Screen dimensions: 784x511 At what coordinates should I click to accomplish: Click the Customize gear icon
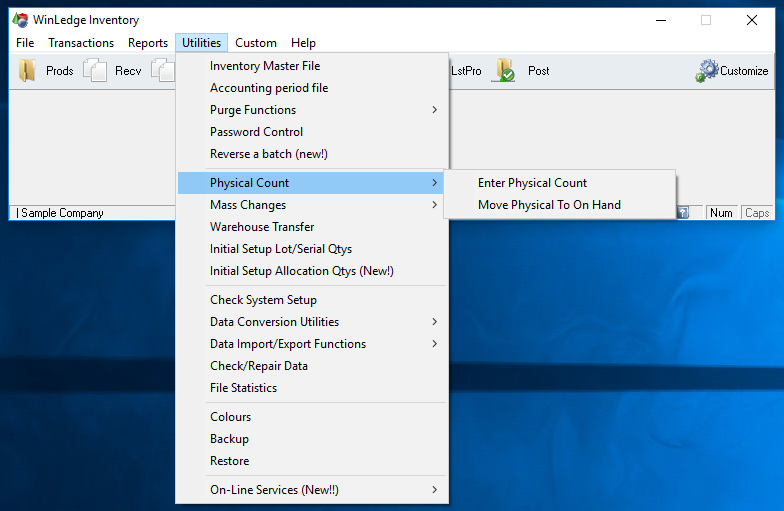click(x=708, y=71)
